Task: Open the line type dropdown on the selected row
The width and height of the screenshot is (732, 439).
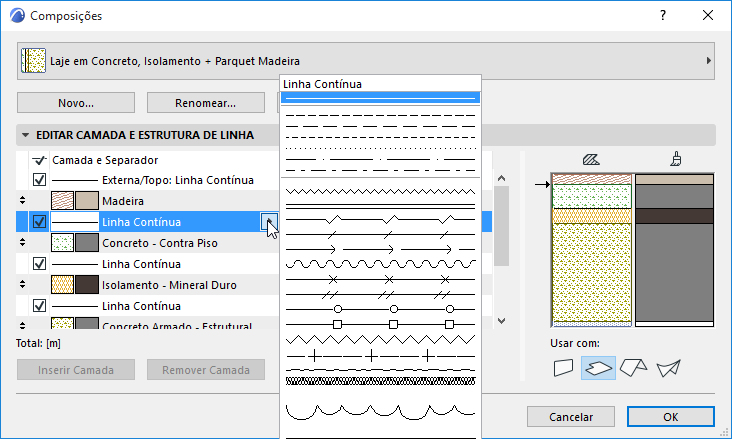Action: (x=267, y=222)
